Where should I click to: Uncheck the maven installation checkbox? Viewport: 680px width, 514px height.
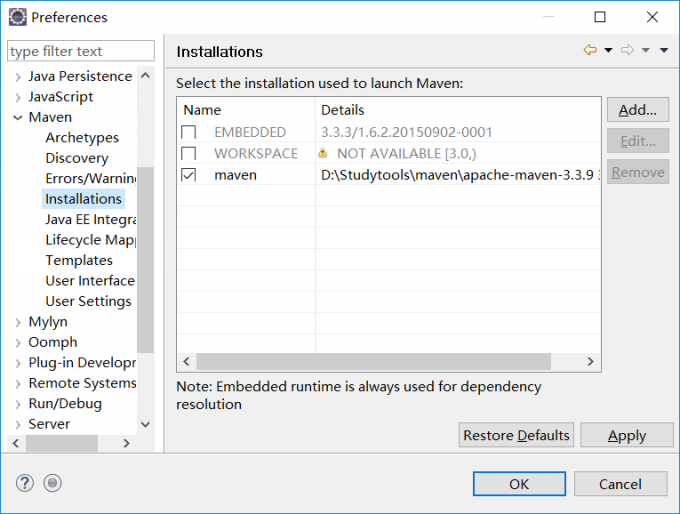click(x=189, y=175)
